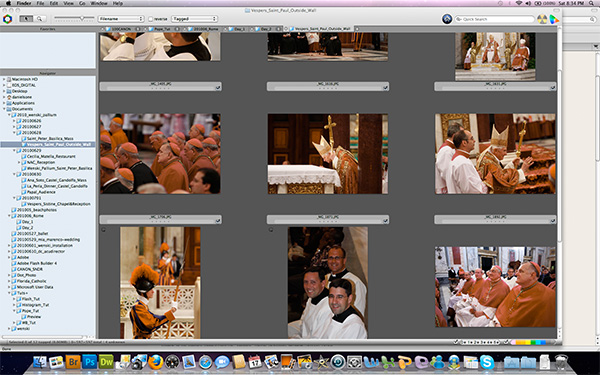Image resolution: width=600 pixels, height=375 pixels.
Task: Open the Edit menu
Action: click(x=54, y=3)
